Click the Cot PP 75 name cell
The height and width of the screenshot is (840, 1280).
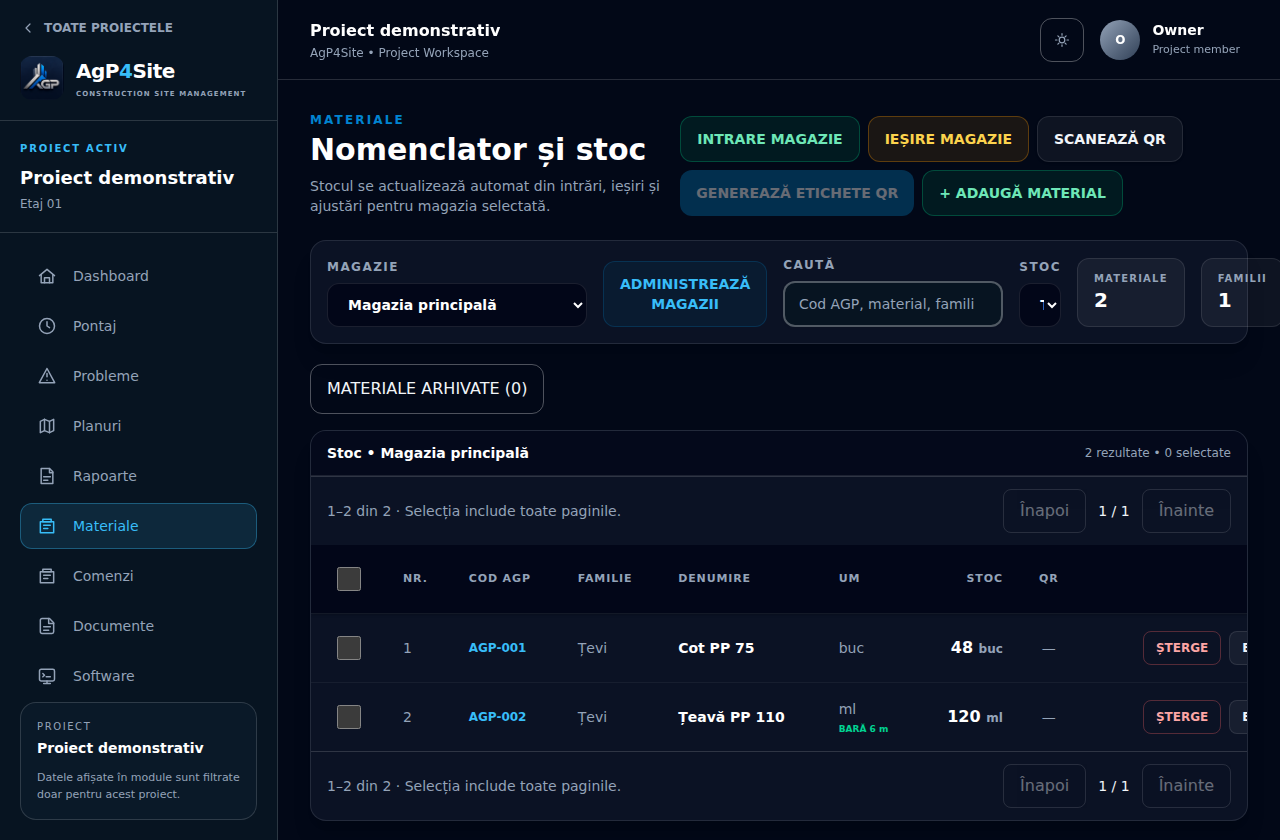tap(716, 648)
